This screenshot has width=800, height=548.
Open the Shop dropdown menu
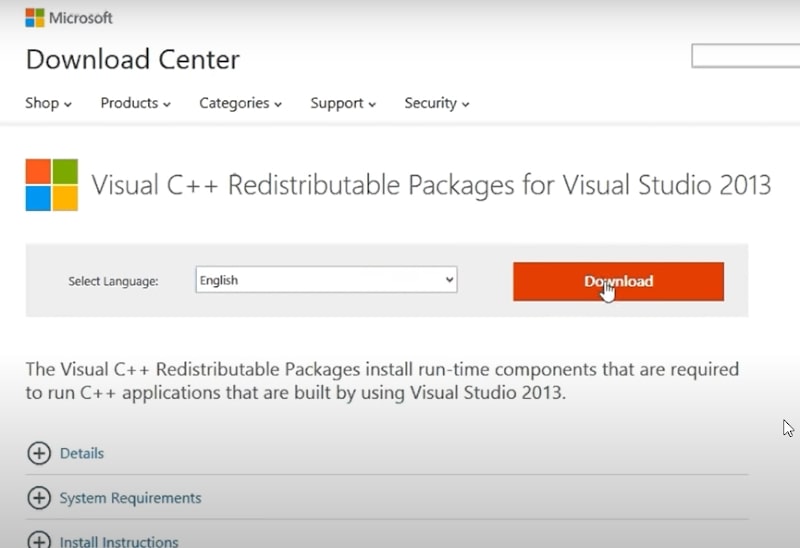coord(48,103)
